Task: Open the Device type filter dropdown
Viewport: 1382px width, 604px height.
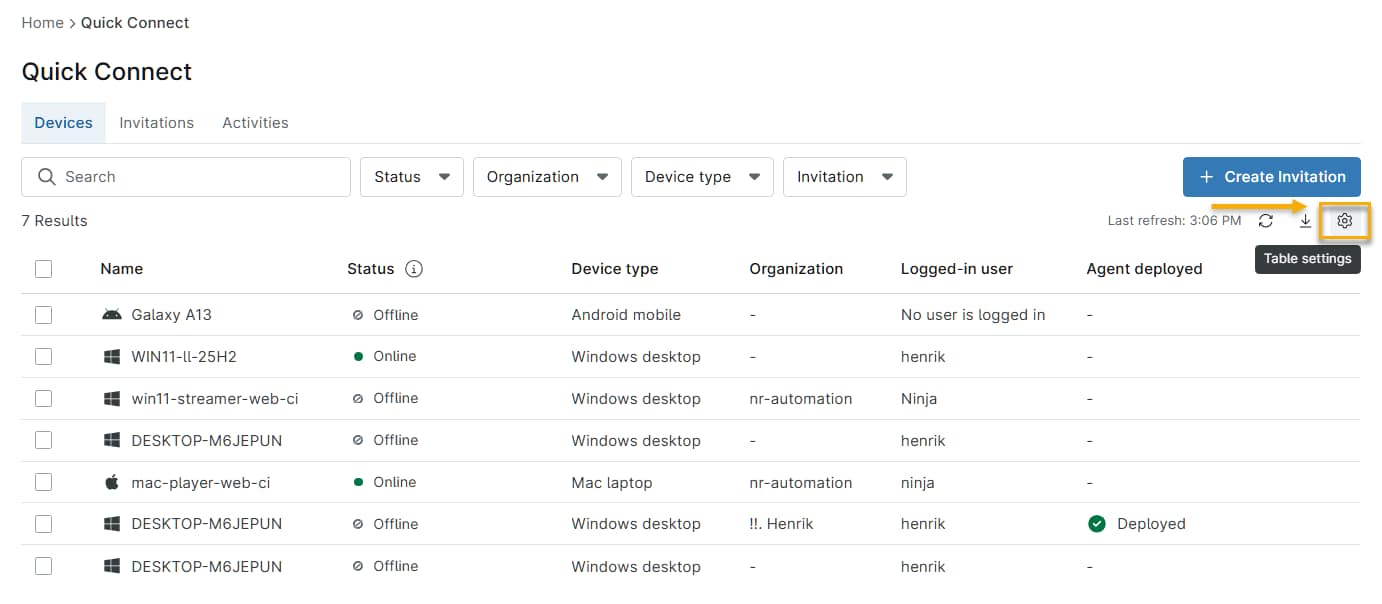Action: click(702, 177)
